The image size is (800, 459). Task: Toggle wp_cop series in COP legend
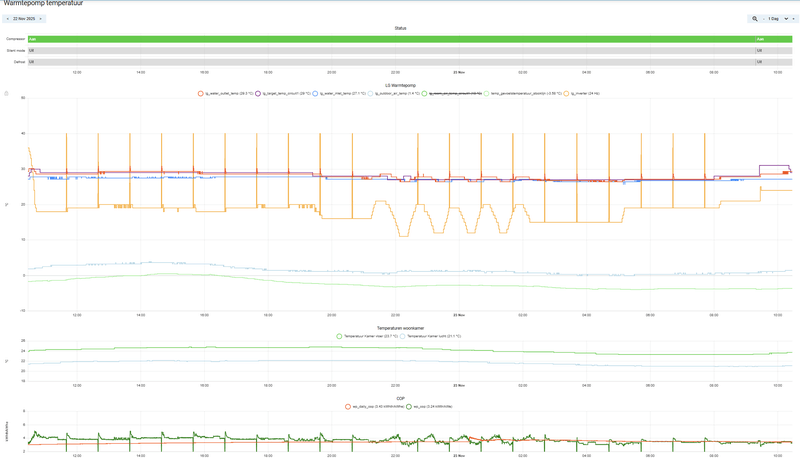tap(430, 407)
